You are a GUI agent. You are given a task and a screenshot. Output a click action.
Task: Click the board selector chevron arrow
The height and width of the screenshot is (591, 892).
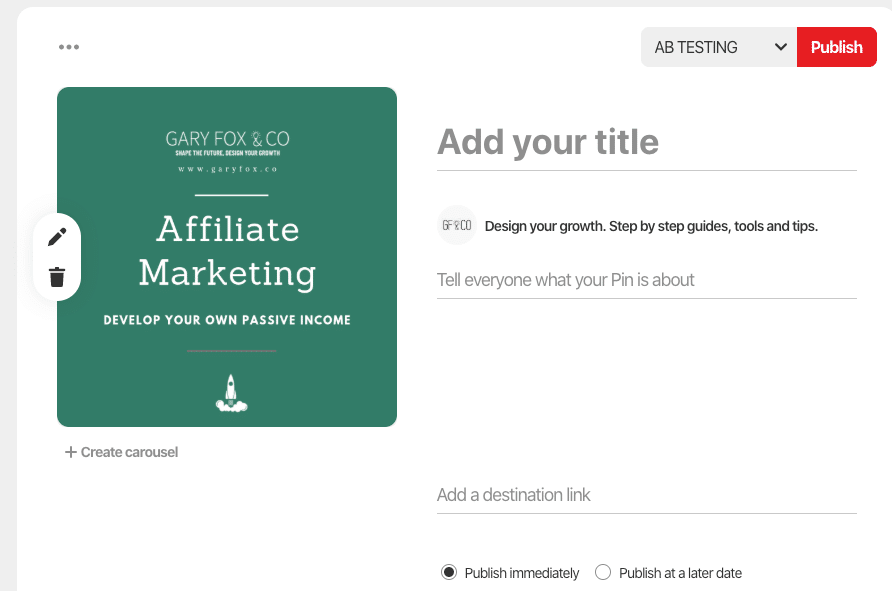pyautogui.click(x=780, y=47)
